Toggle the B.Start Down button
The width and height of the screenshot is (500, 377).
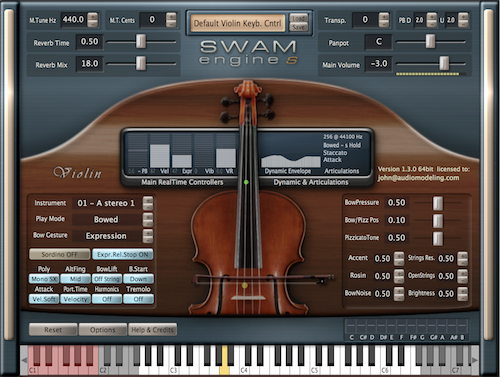[x=138, y=279]
